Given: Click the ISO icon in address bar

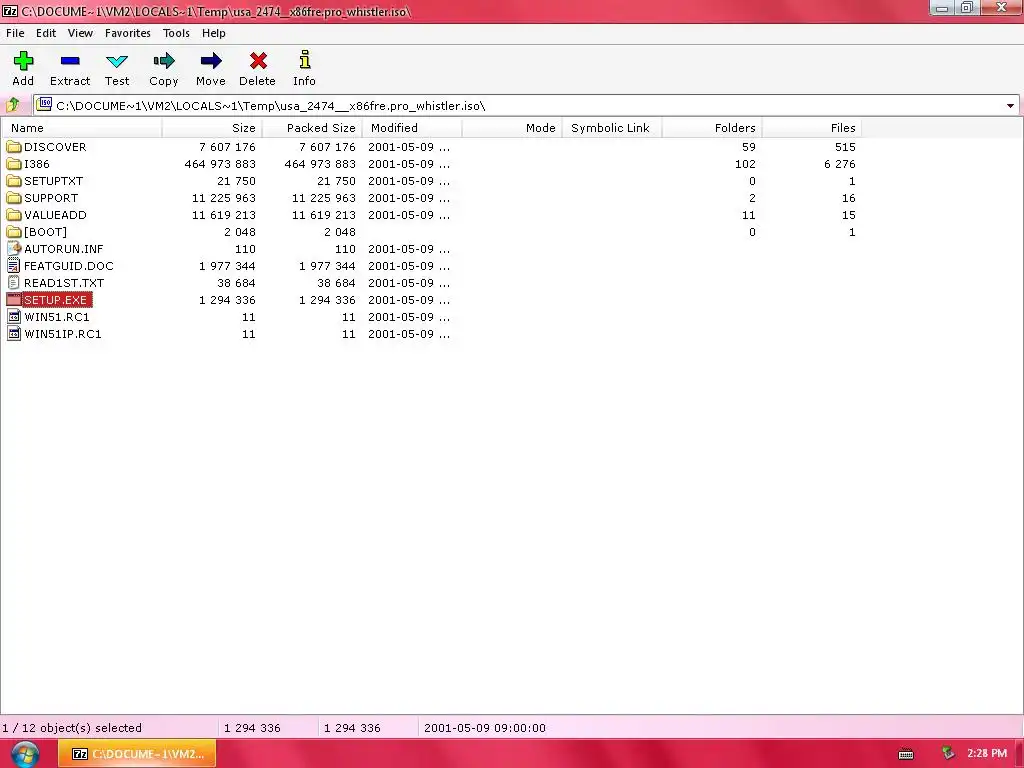Looking at the screenshot, I should click(x=44, y=104).
